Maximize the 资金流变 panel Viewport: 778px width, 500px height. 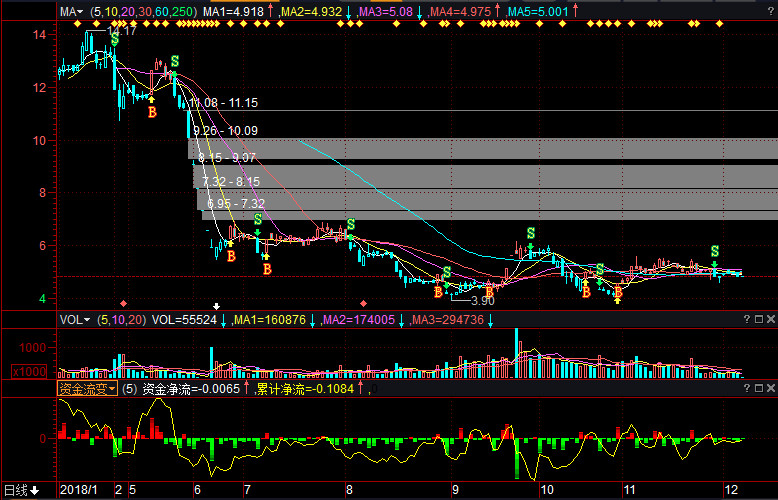coord(758,387)
